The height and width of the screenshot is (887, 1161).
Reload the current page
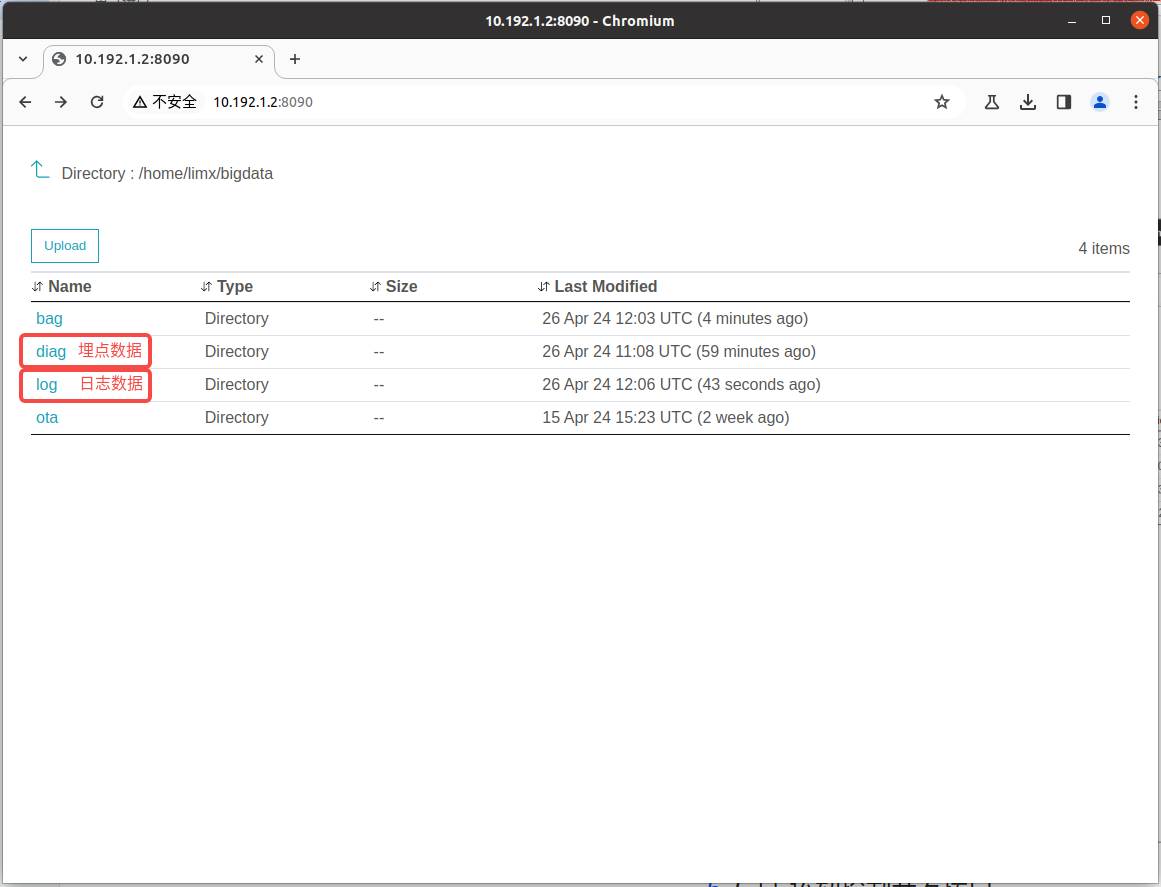click(97, 102)
